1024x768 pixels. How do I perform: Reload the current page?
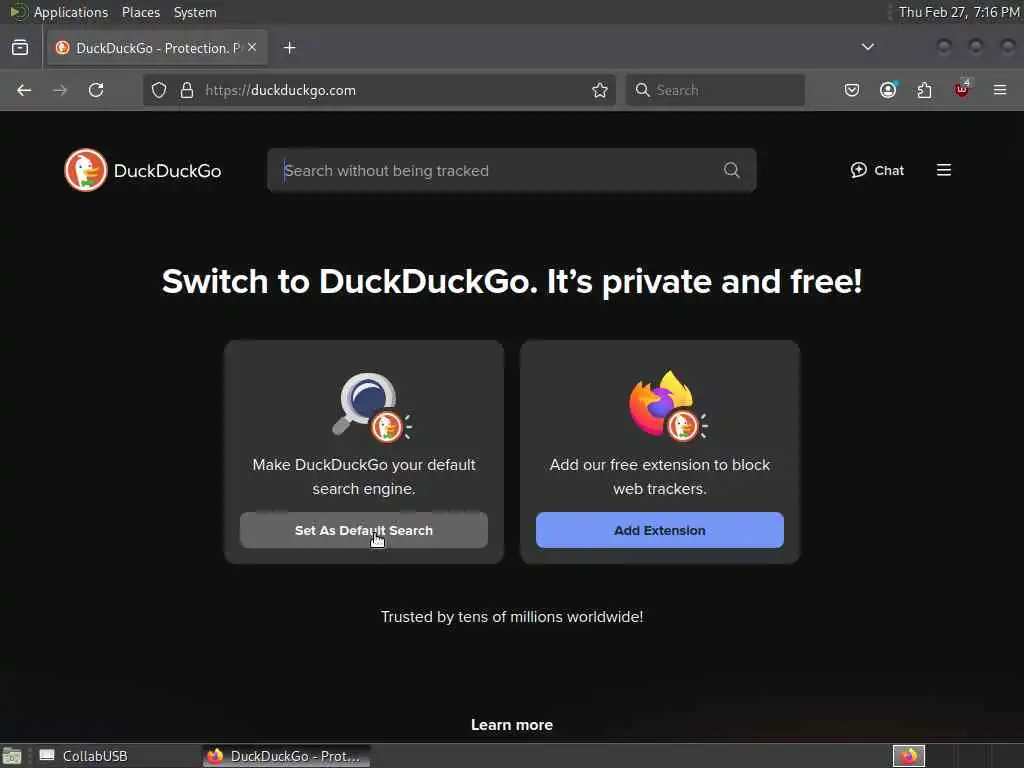(96, 90)
